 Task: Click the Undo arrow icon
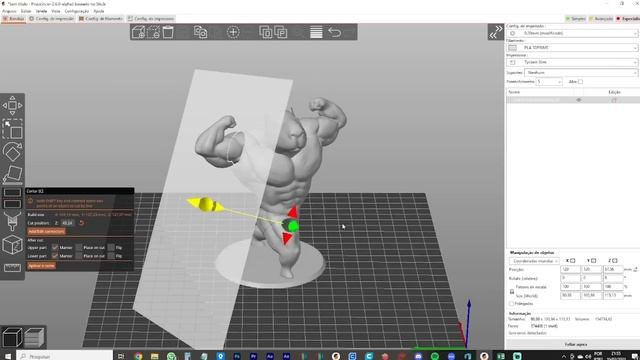pyautogui.click(x=334, y=32)
